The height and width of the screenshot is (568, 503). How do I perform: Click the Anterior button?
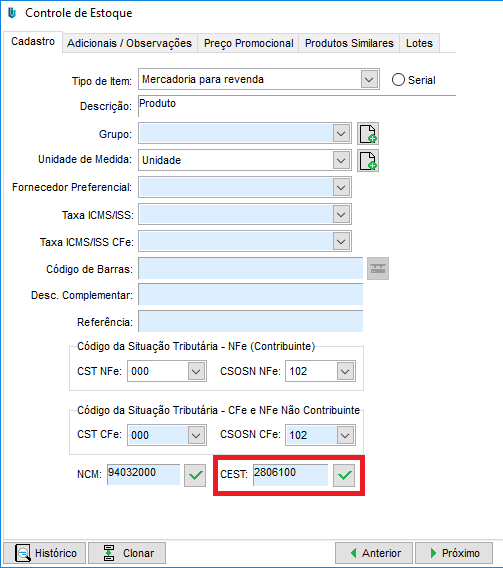(374, 553)
